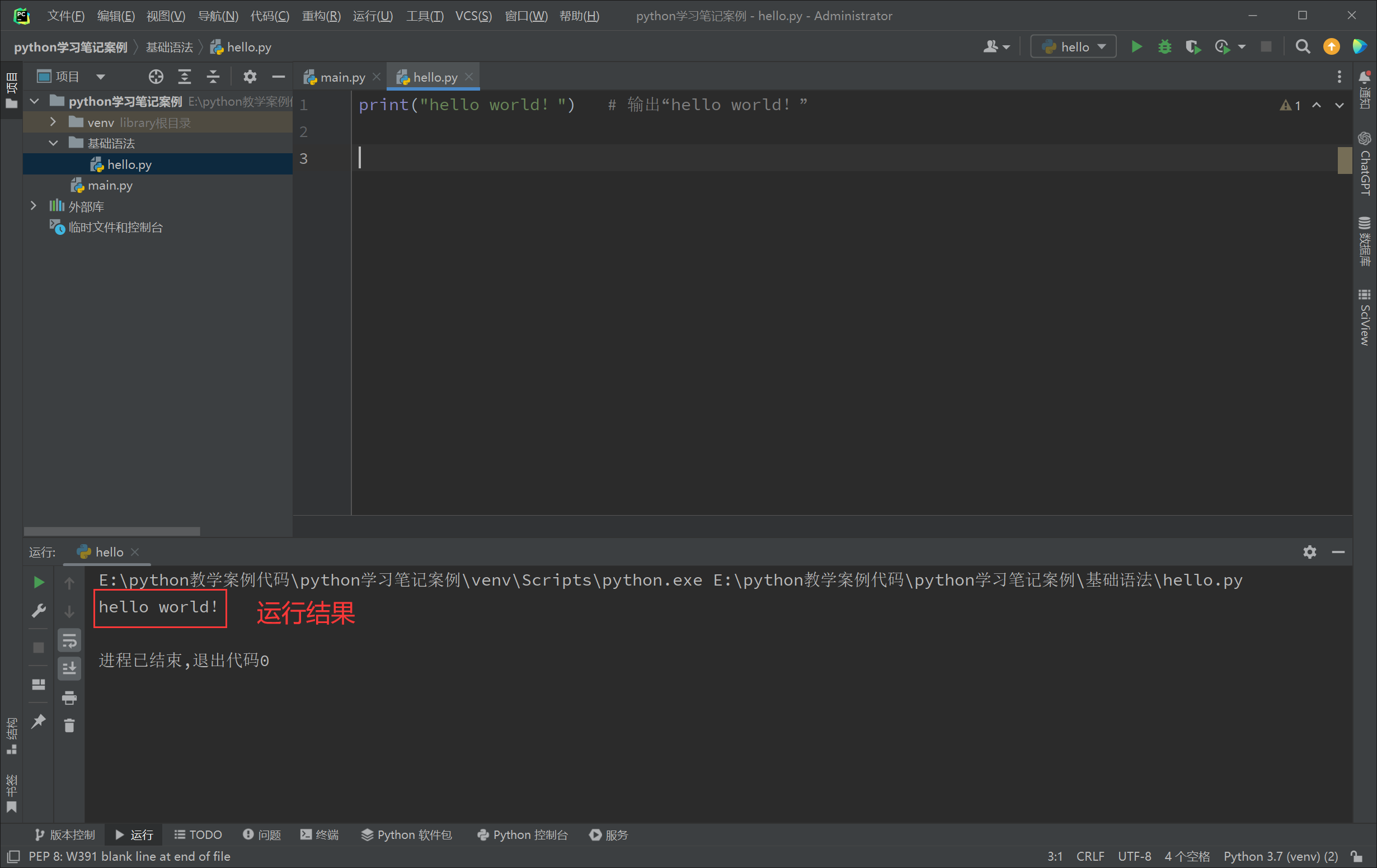Switch to the main.py editor tab

[342, 77]
